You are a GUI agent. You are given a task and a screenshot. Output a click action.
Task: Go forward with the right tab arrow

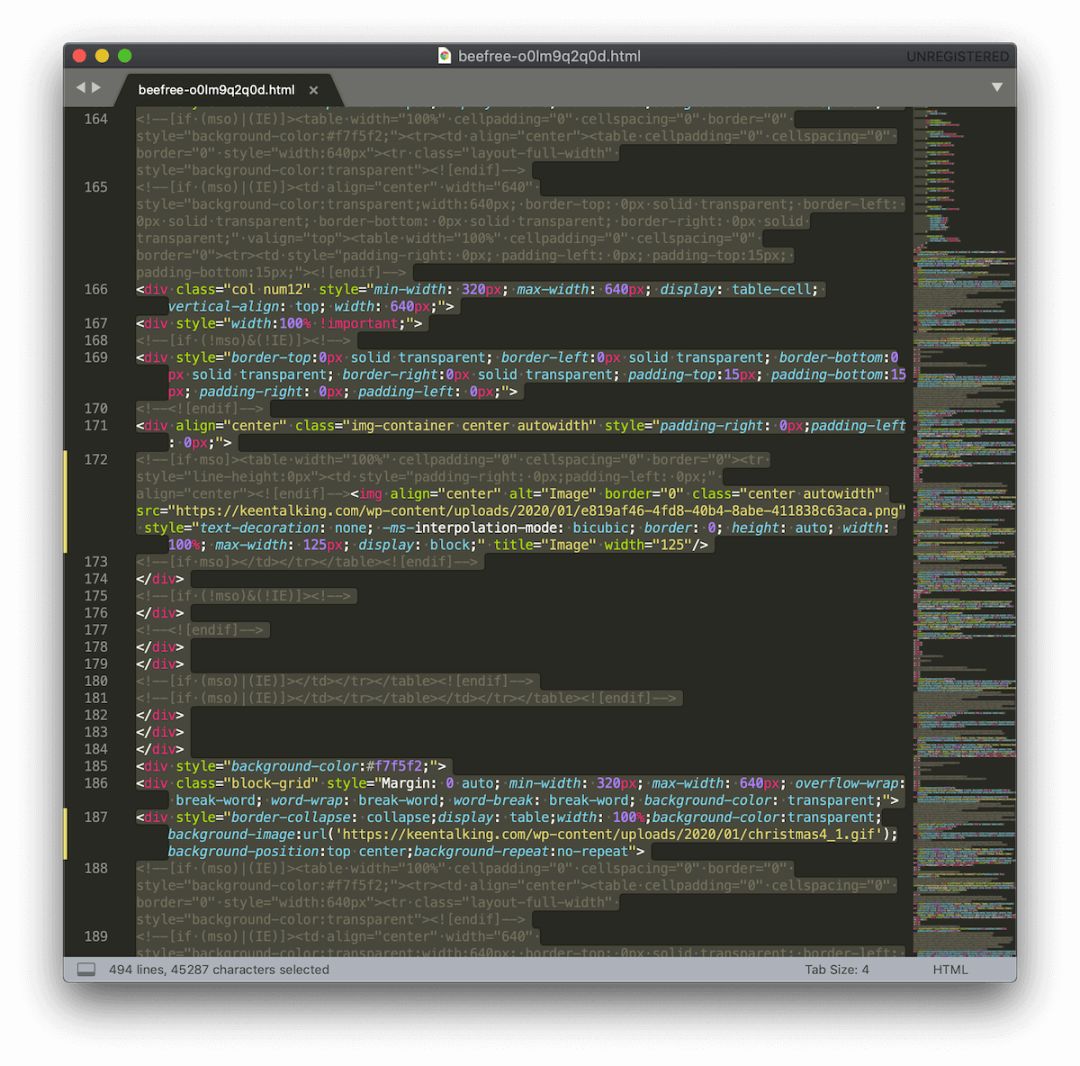(96, 87)
